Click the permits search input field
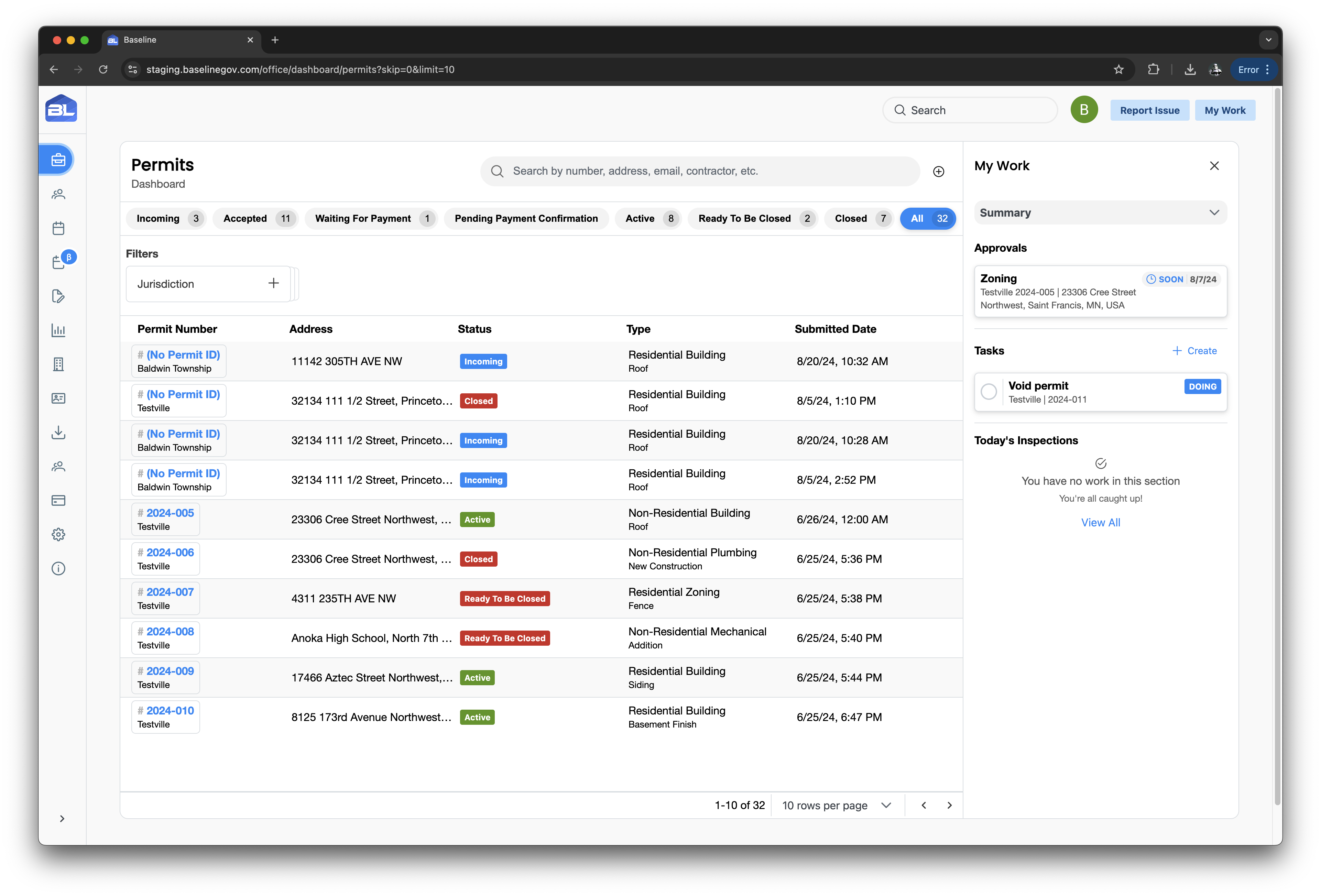The width and height of the screenshot is (1321, 896). tap(699, 171)
